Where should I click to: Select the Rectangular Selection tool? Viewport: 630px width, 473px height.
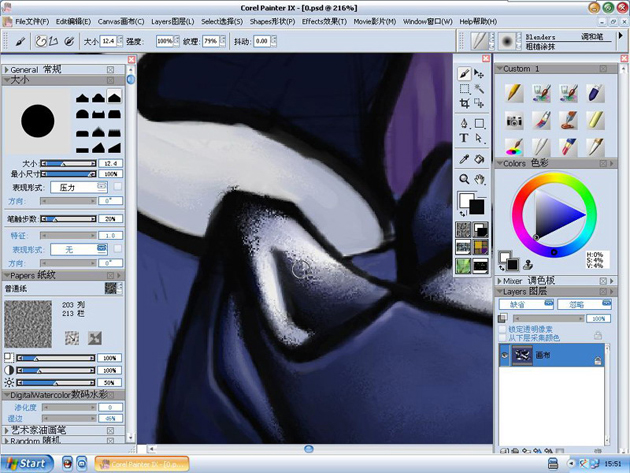(x=464, y=89)
